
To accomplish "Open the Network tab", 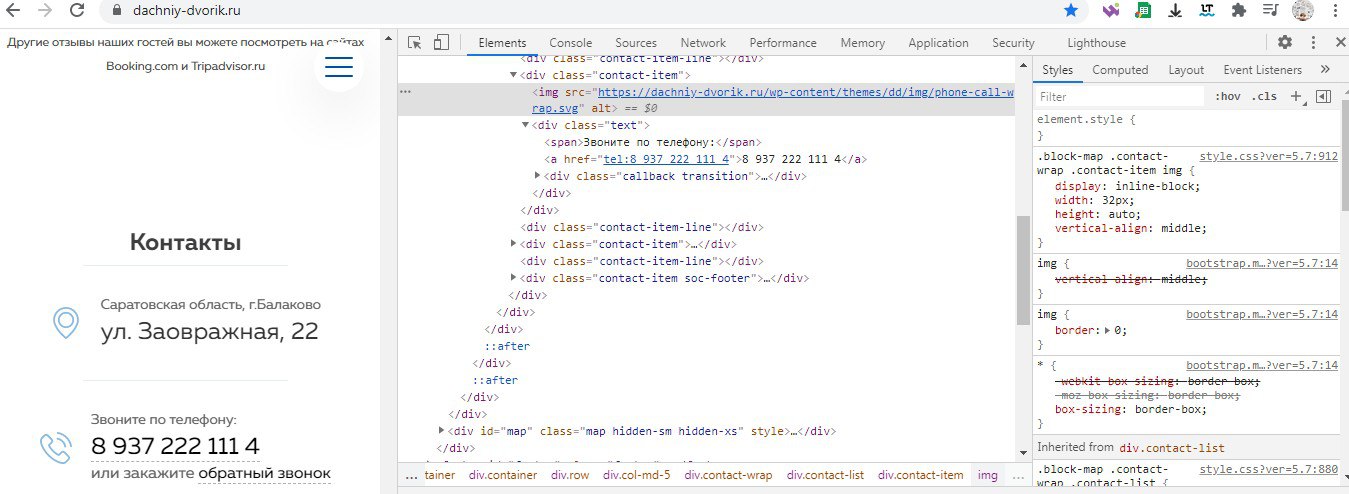I will pos(703,43).
